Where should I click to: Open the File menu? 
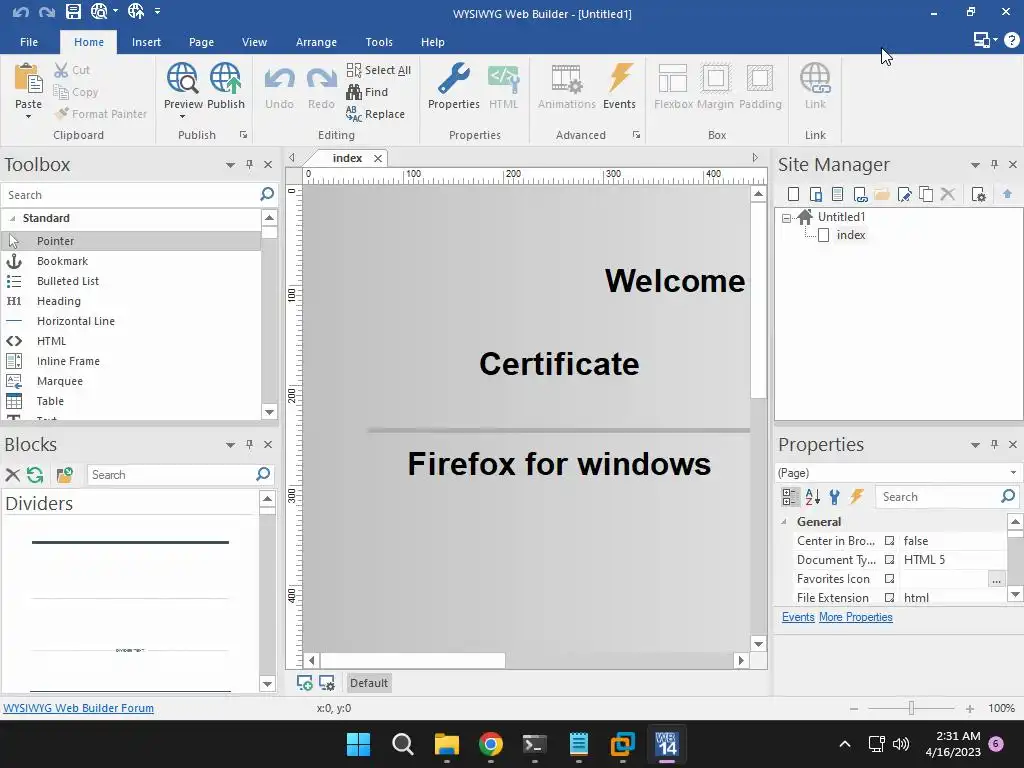29,42
